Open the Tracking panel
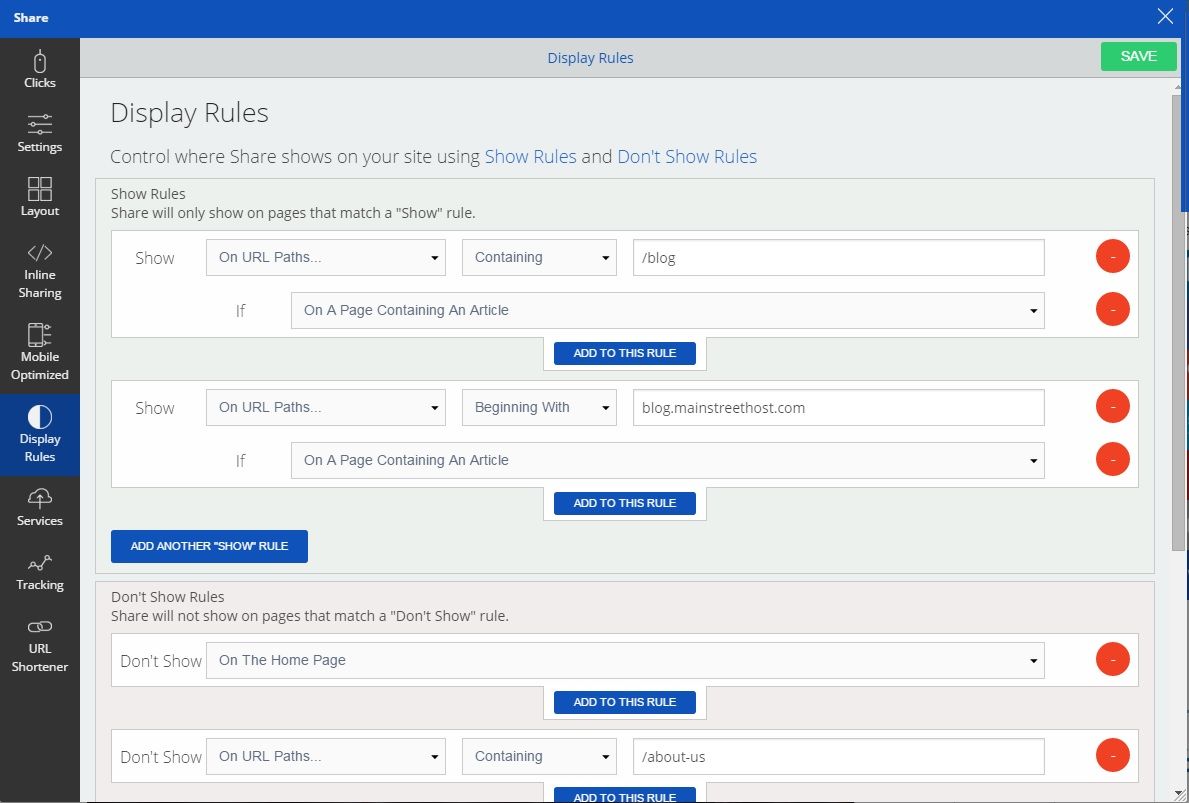This screenshot has width=1189, height=803. (x=39, y=571)
